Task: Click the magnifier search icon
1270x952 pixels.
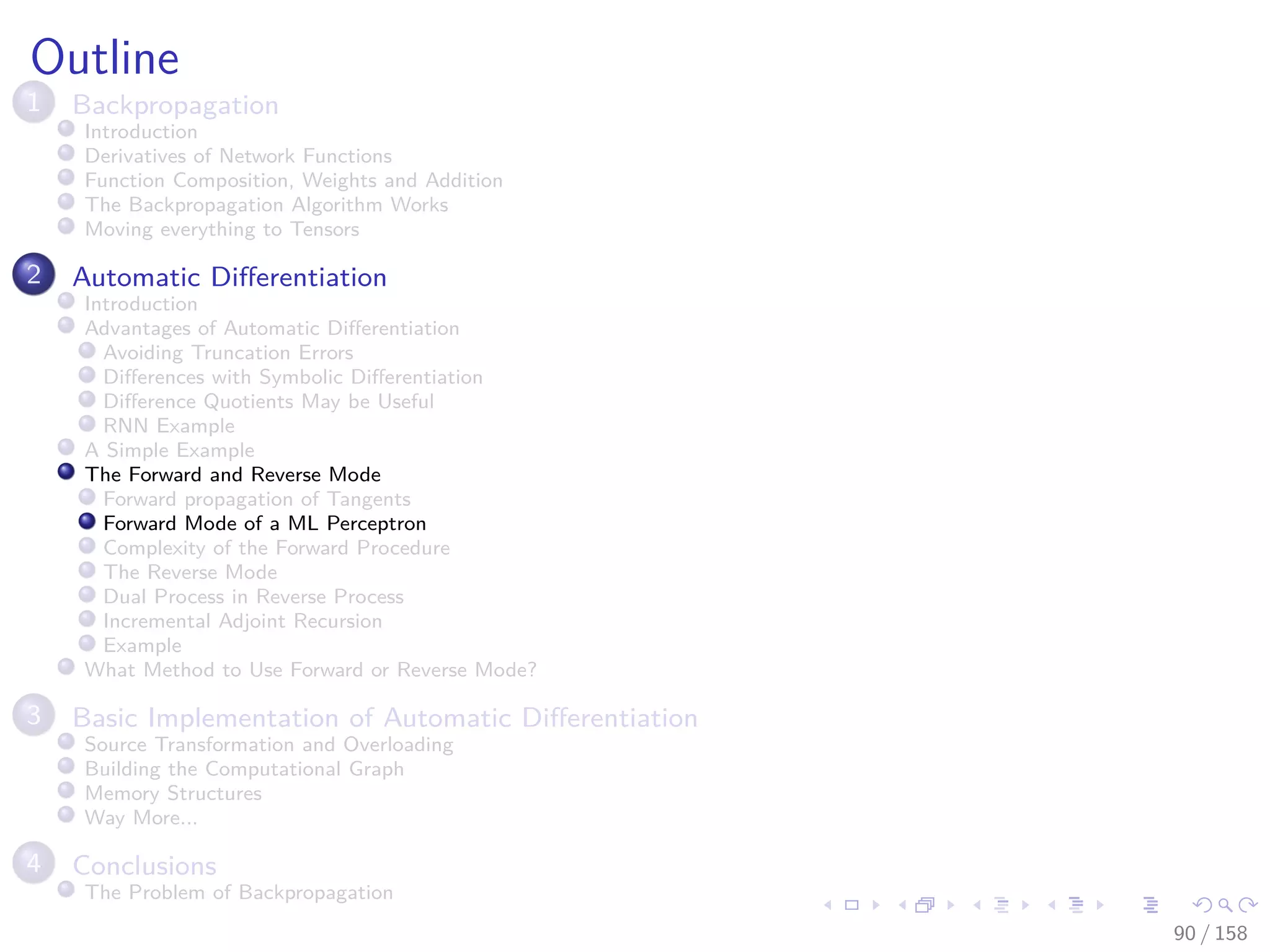Action: point(1225,906)
